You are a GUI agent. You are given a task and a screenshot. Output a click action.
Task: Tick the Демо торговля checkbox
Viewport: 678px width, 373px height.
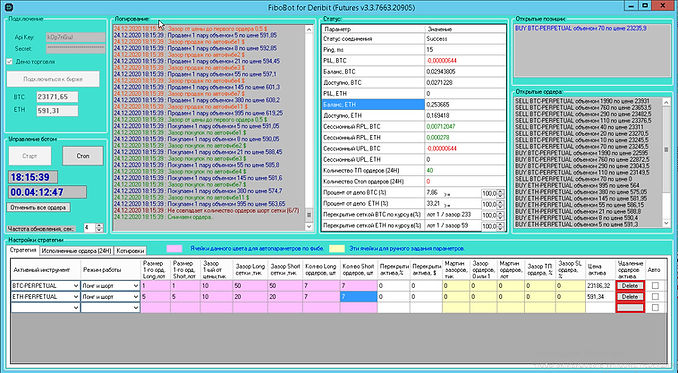[x=10, y=62]
